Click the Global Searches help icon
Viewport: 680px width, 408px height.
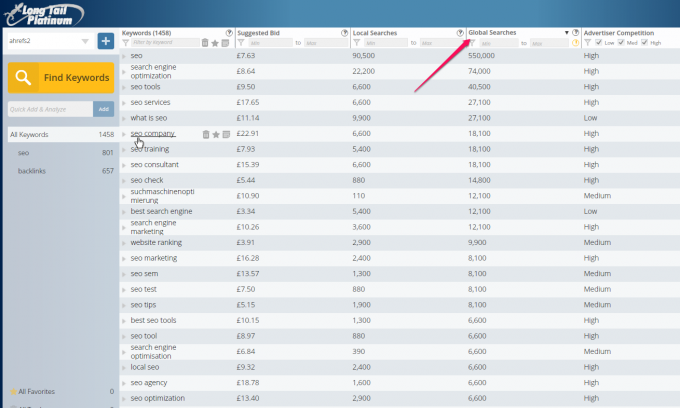(x=575, y=33)
